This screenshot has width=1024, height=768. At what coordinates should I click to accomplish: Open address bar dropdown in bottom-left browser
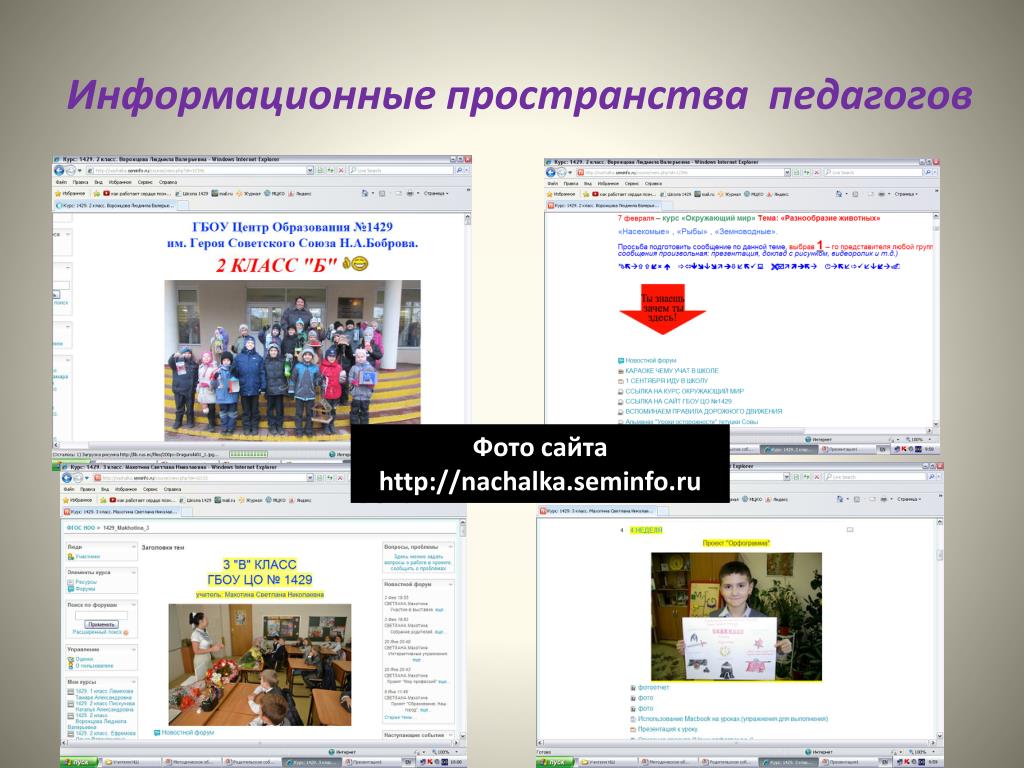(x=311, y=478)
